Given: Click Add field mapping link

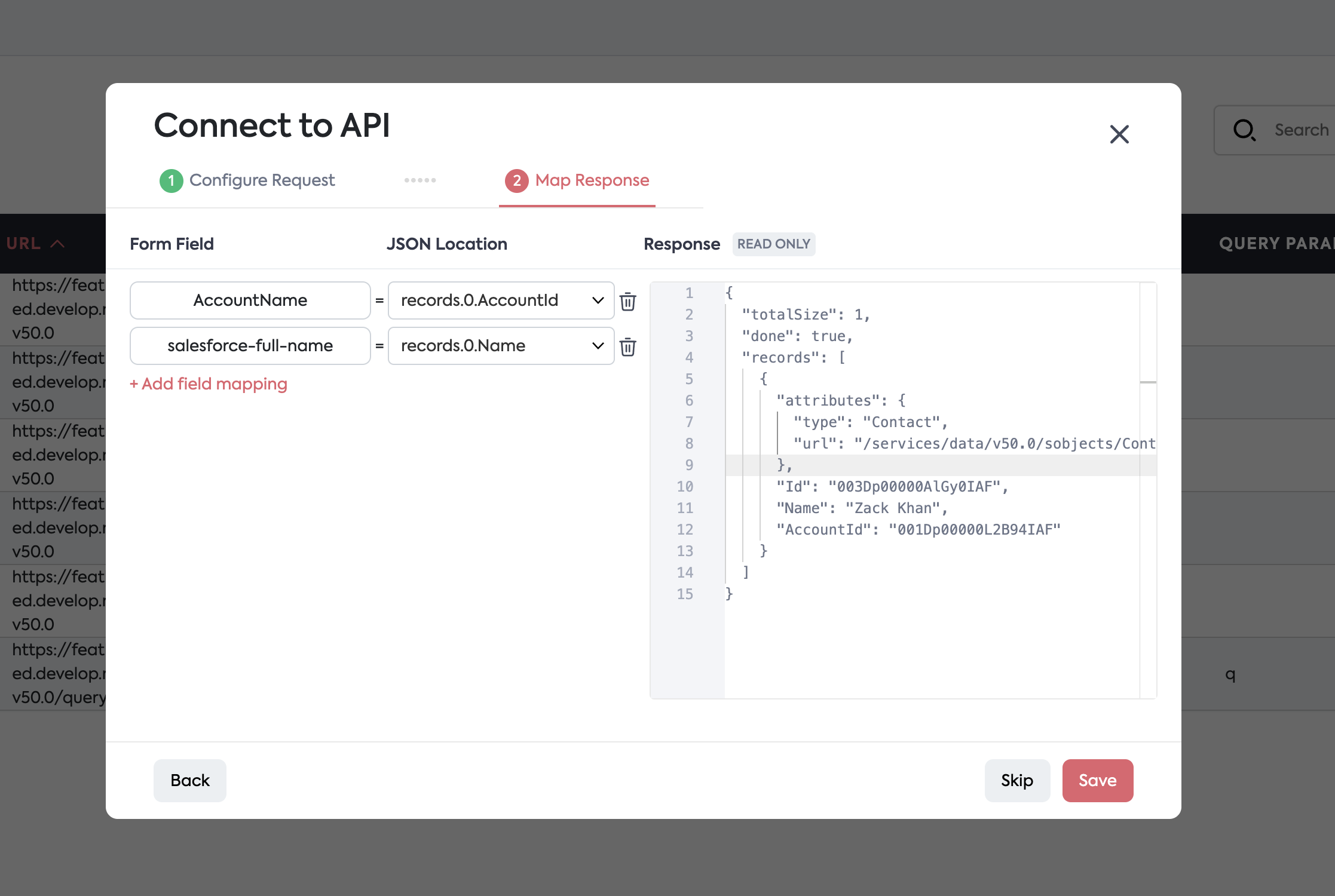Looking at the screenshot, I should 209,384.
